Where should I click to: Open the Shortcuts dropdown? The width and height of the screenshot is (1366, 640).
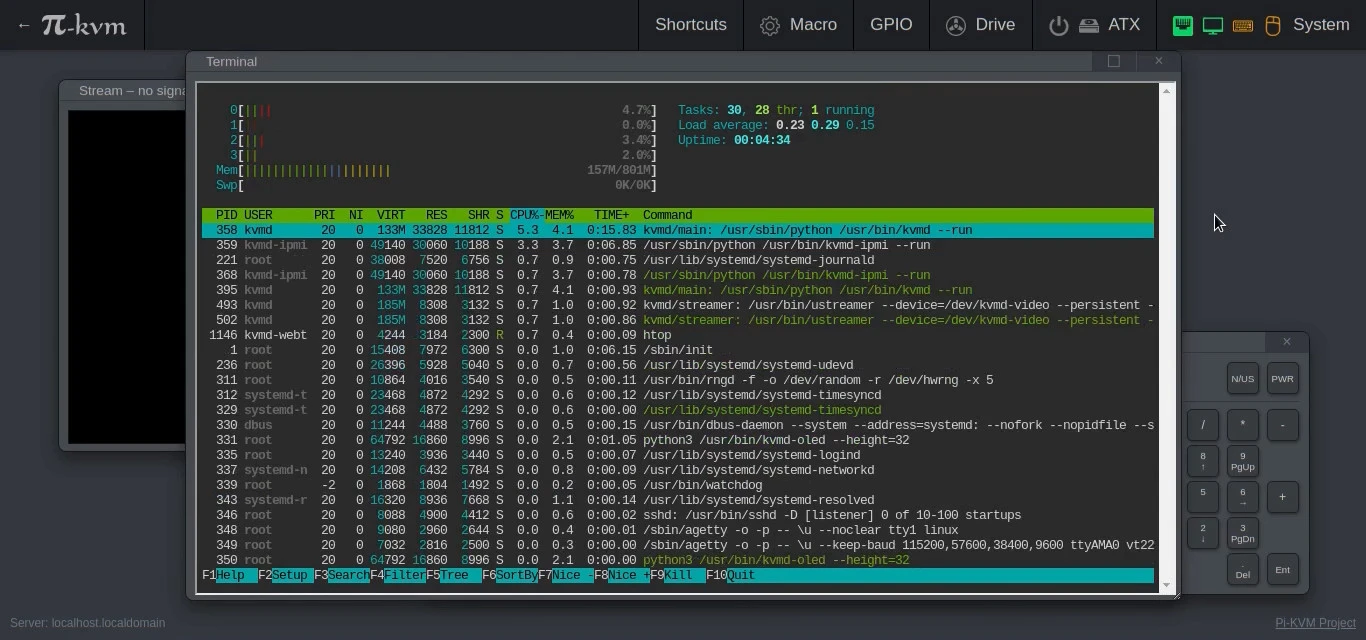(x=690, y=25)
